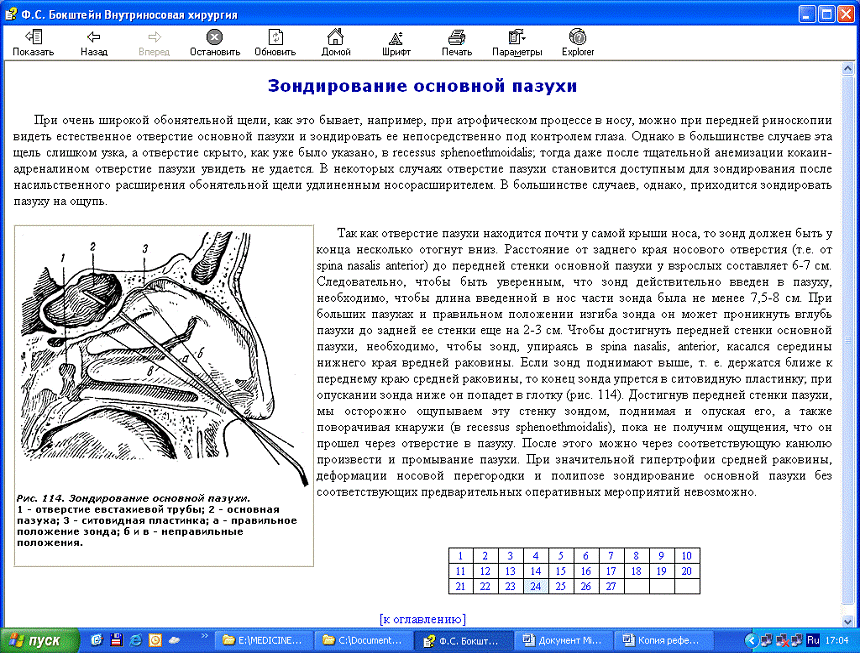Open the Шрифт font tool

pyautogui.click(x=396, y=42)
